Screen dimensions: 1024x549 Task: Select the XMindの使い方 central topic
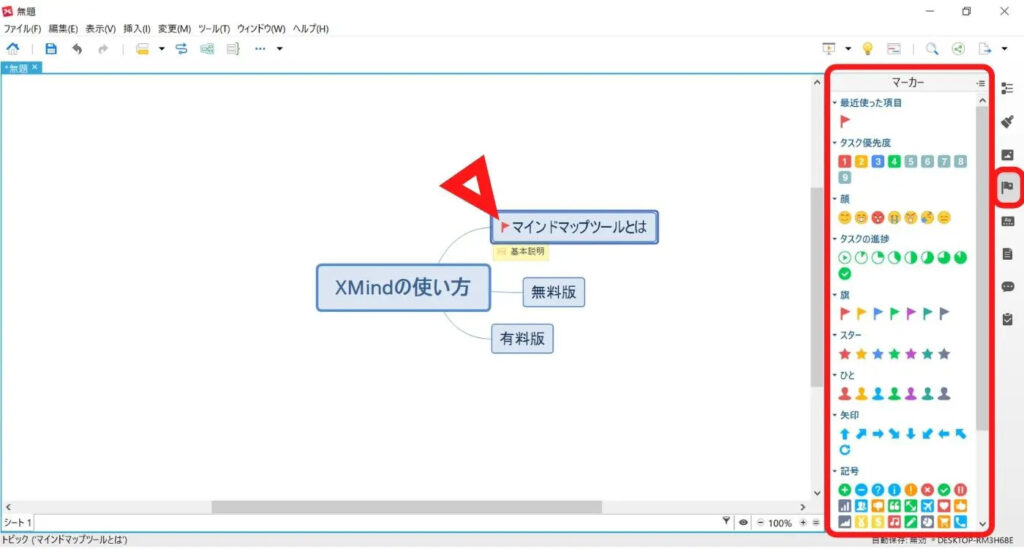[x=403, y=287]
